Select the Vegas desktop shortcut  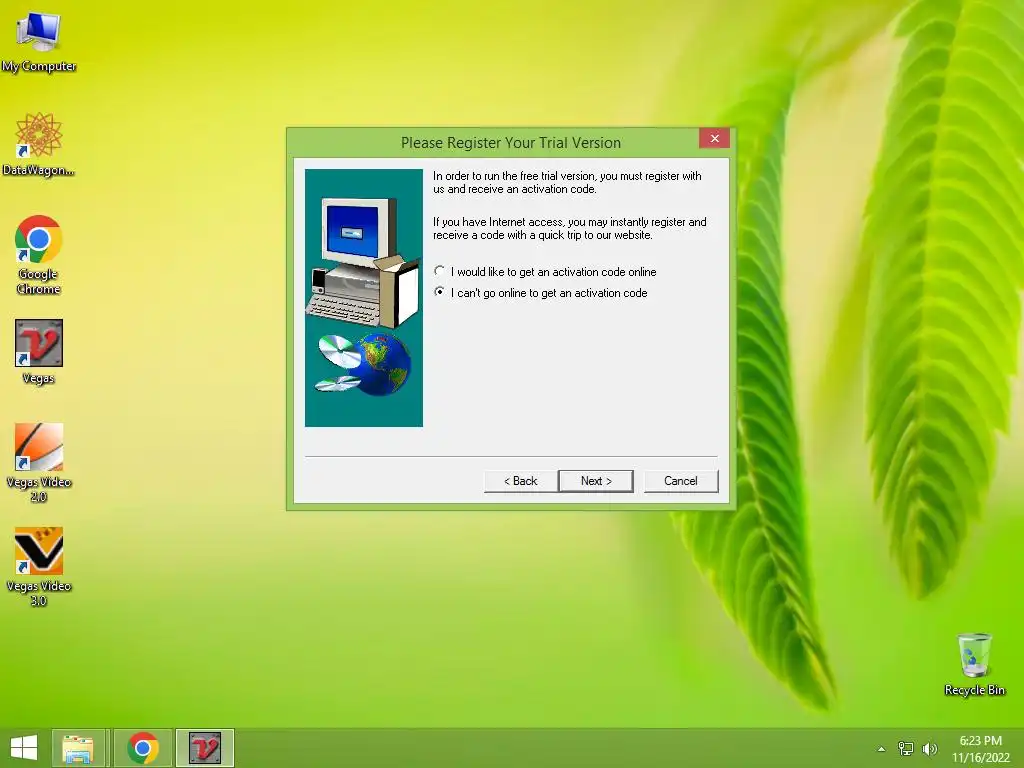[39, 352]
